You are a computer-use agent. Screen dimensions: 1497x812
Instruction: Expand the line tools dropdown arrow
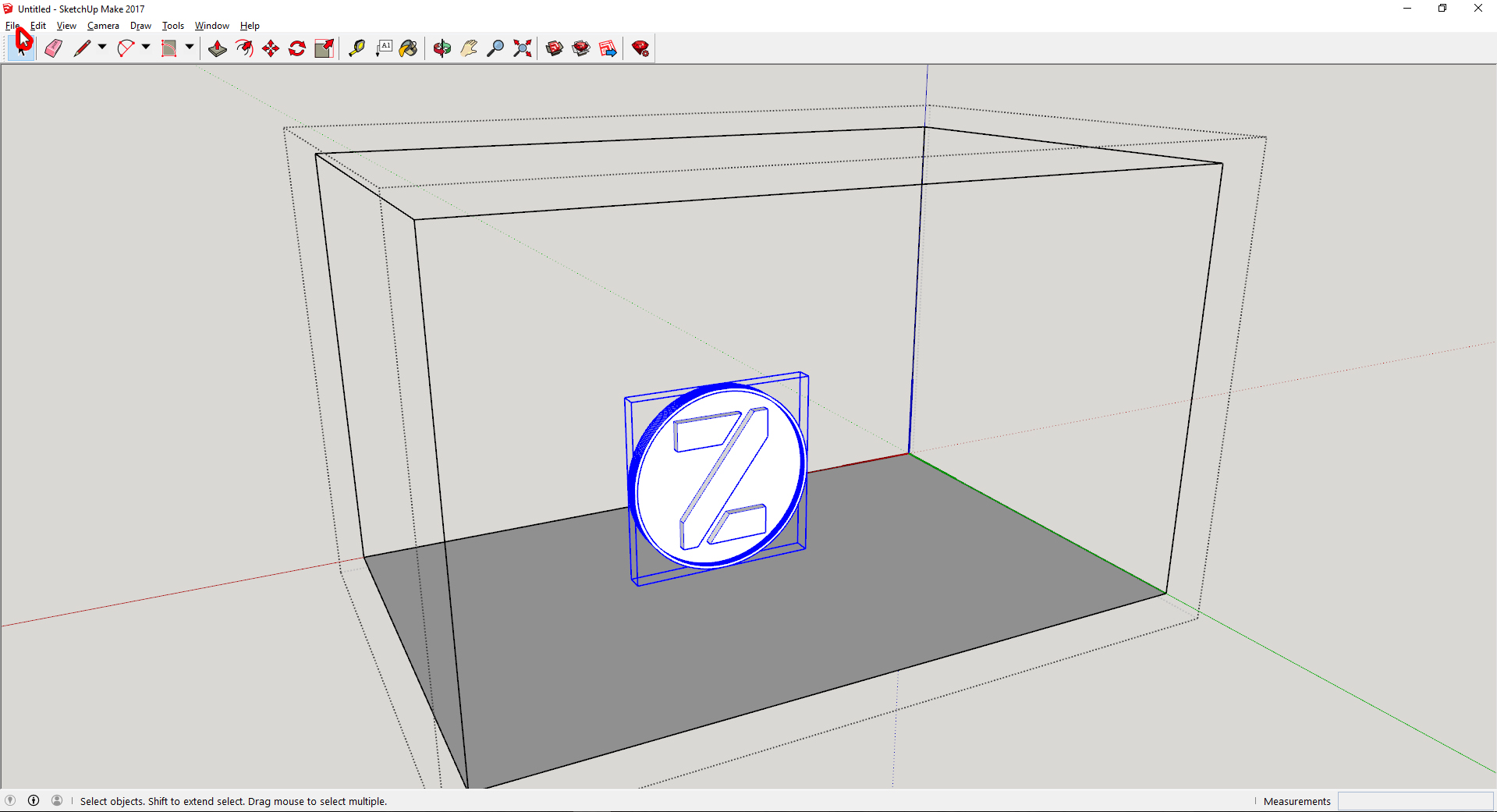coord(102,48)
